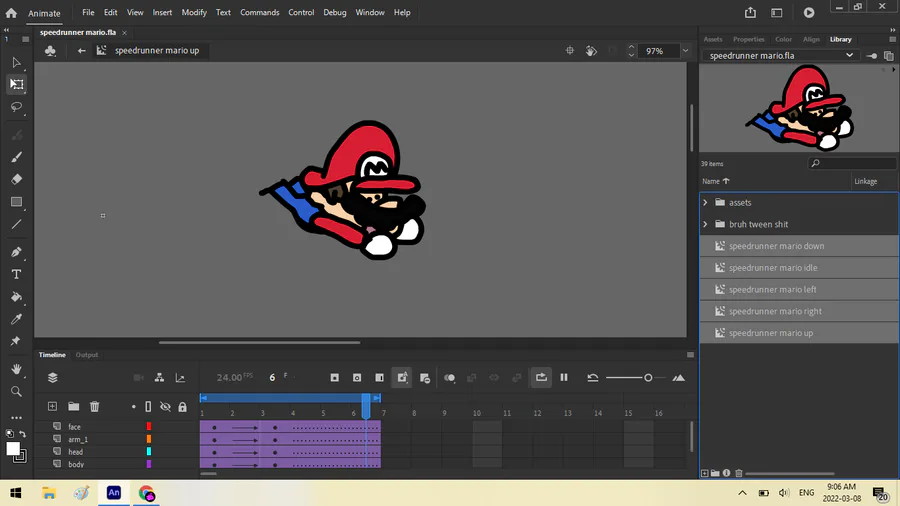Select the Free Transform tool

pyautogui.click(x=16, y=84)
